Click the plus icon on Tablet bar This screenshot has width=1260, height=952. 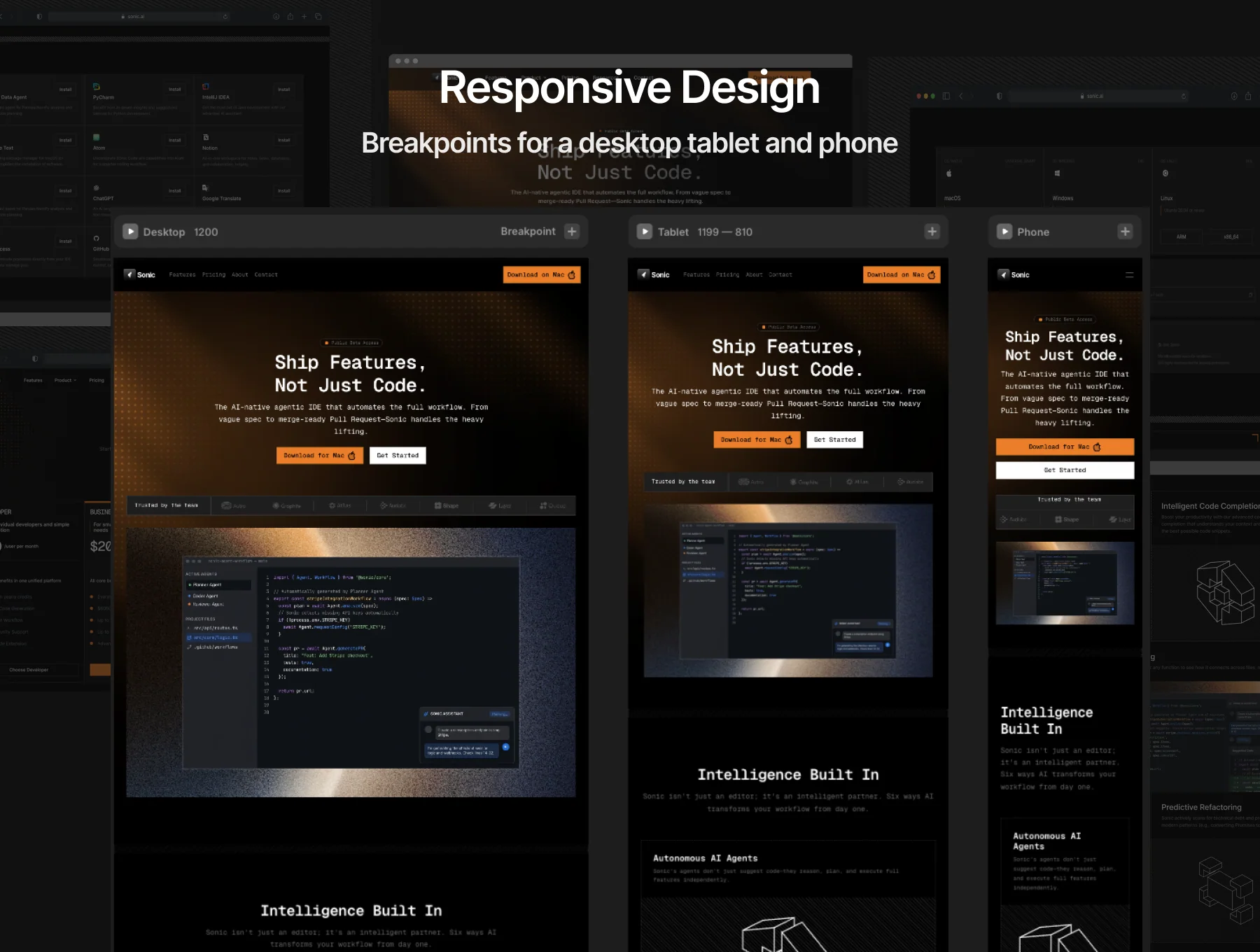(x=932, y=232)
